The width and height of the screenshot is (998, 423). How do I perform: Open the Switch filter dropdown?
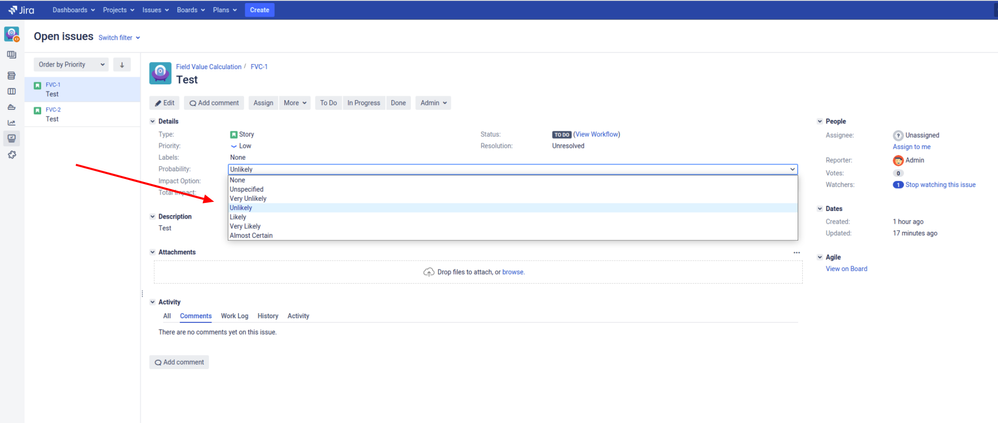tap(119, 38)
